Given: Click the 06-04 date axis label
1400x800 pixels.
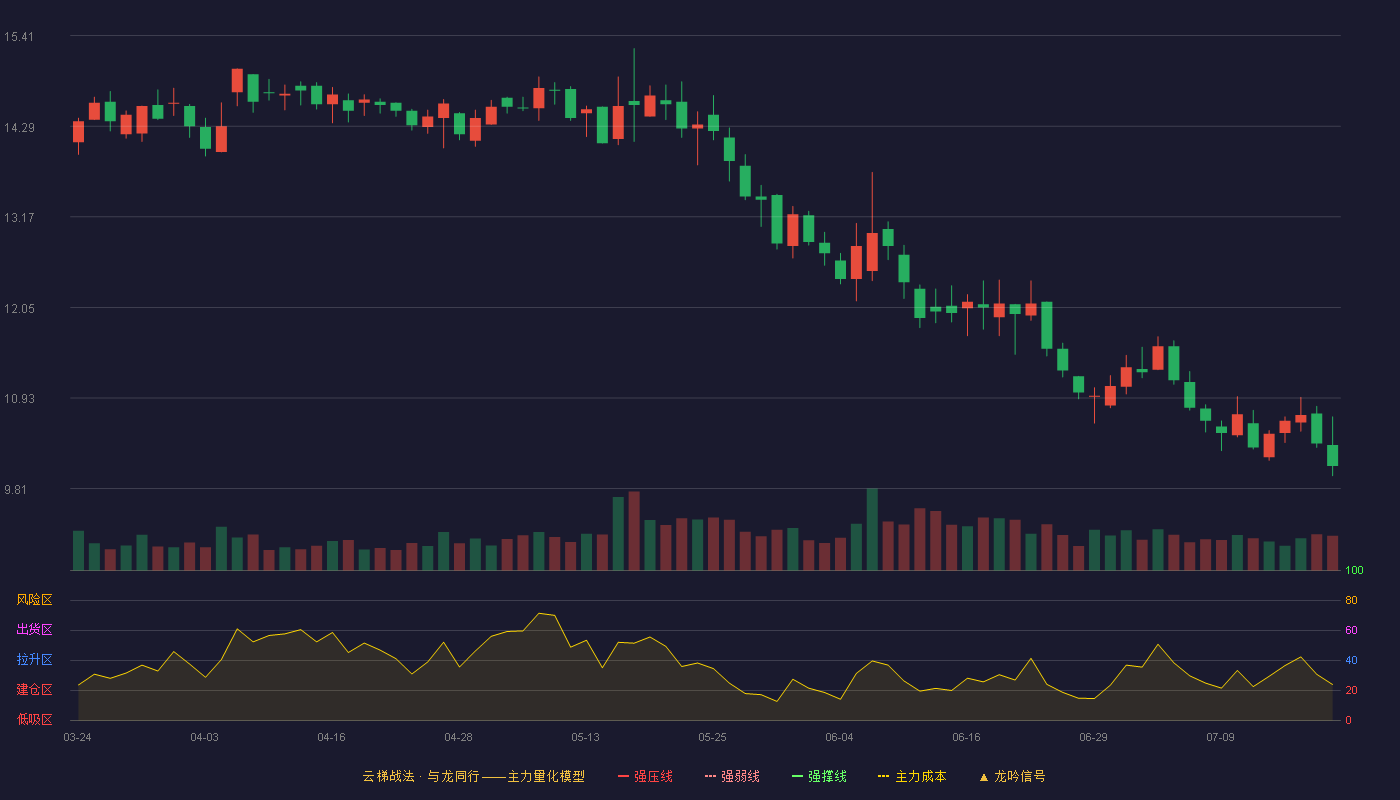Looking at the screenshot, I should [840, 737].
